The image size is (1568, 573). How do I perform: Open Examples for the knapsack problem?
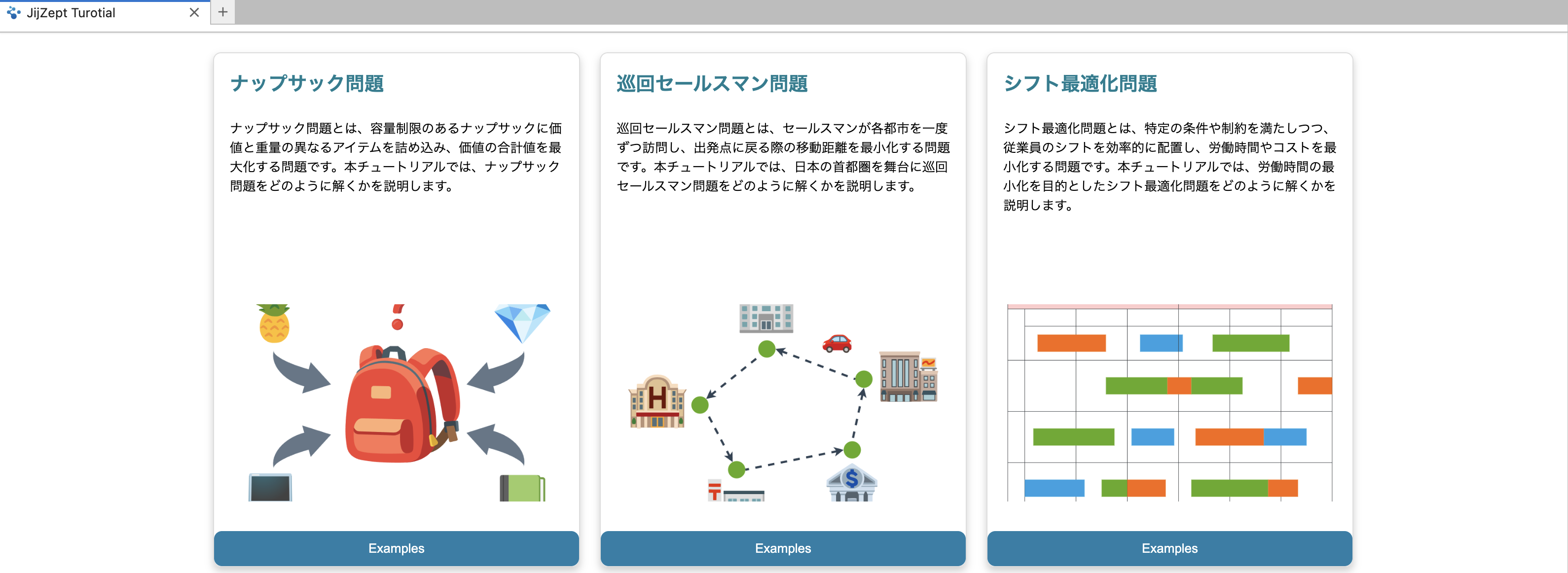pos(396,548)
